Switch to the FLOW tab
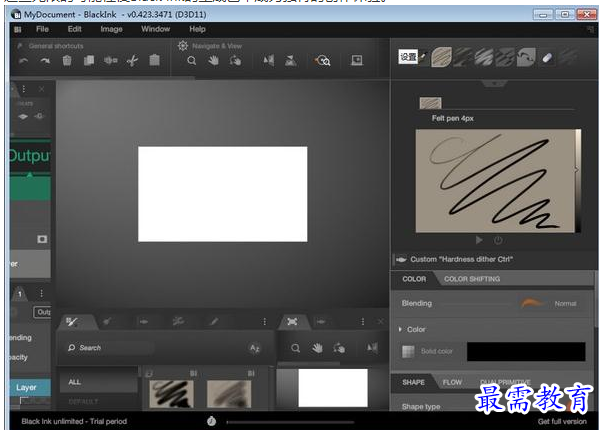 point(452,382)
